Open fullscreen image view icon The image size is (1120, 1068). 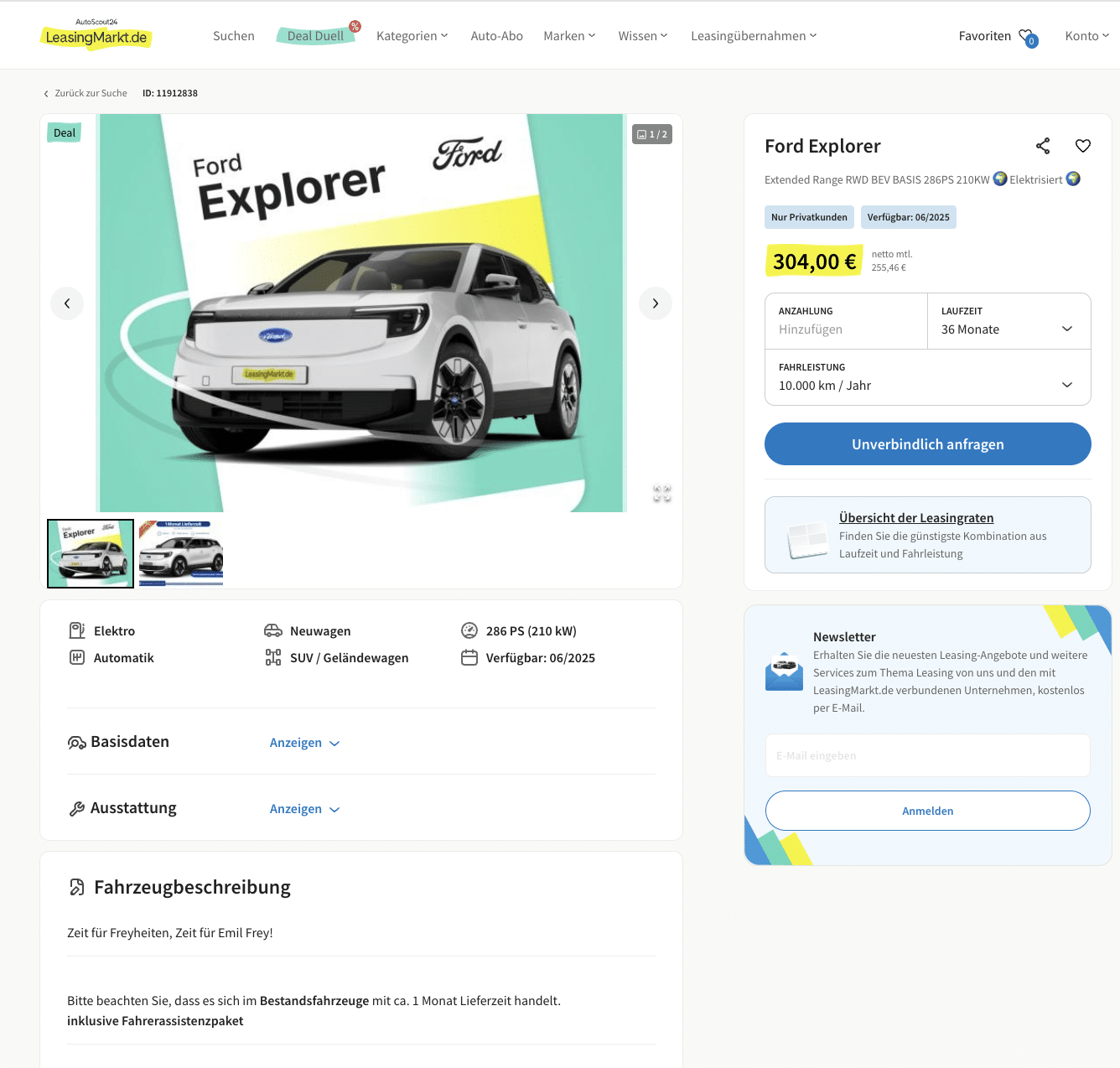click(662, 494)
